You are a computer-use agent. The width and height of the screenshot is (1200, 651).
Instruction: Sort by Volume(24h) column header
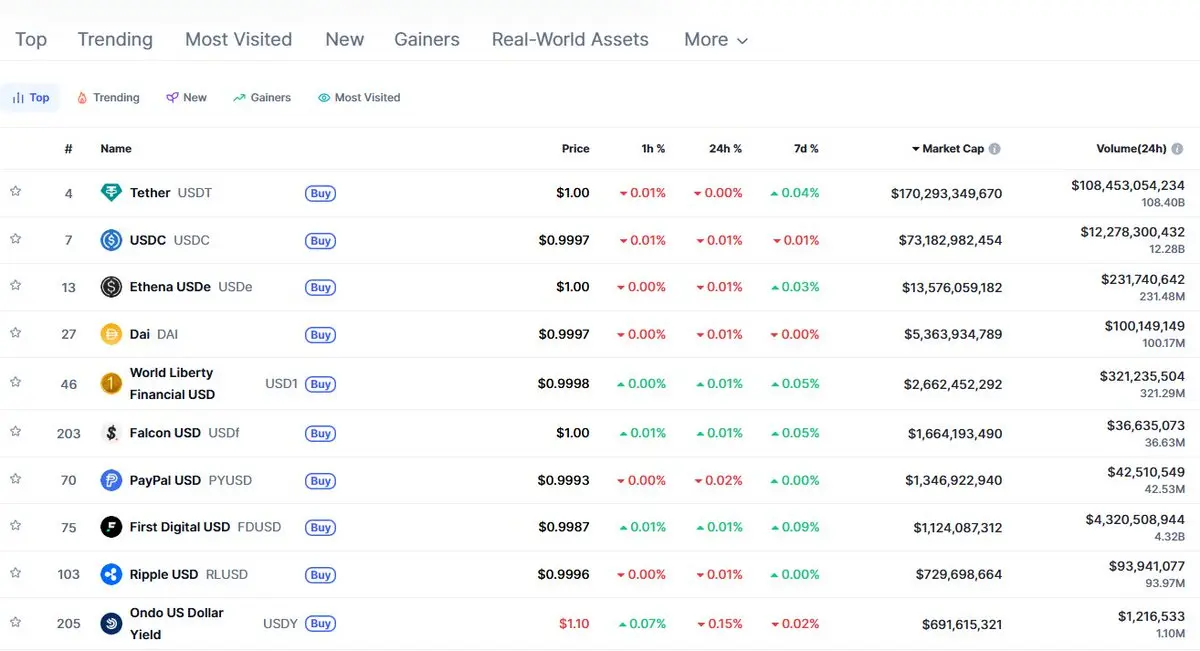1131,149
